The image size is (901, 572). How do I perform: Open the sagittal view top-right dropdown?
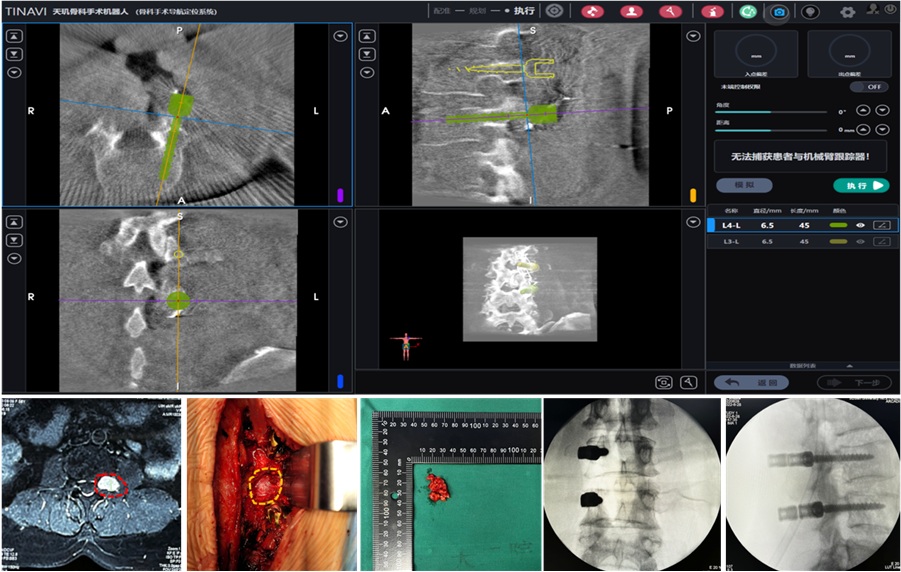(x=694, y=36)
